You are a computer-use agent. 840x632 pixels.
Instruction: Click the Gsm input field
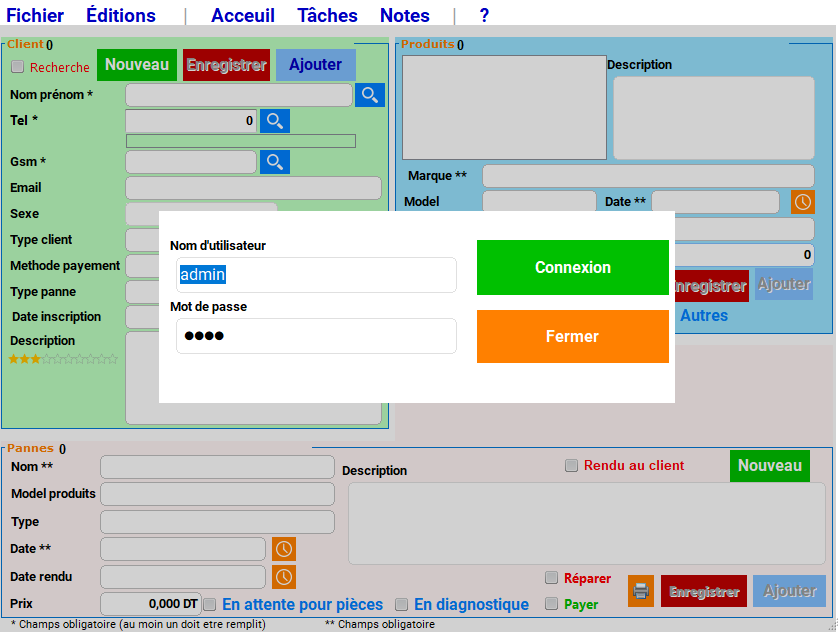(191, 162)
